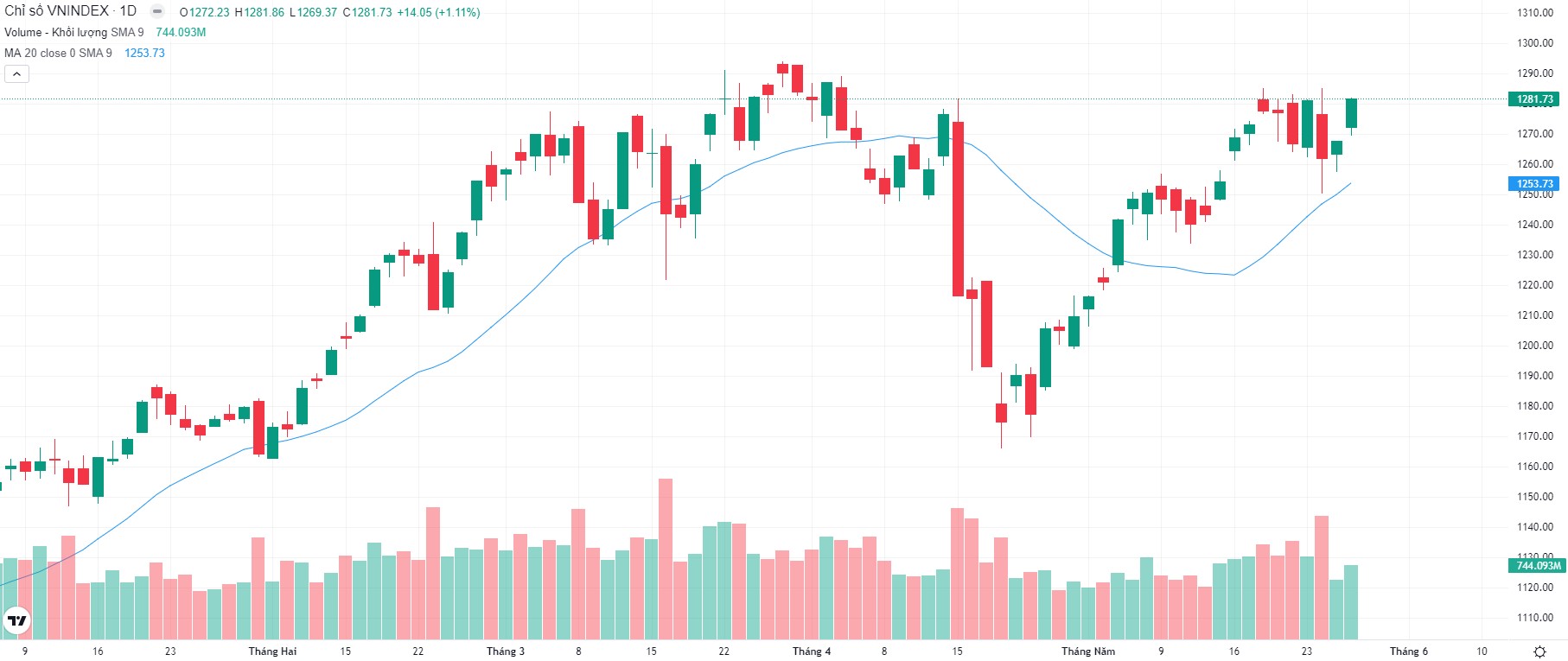1568x661 pixels.
Task: Click the green 1281.73 price label on the axis
Action: 1534,99
